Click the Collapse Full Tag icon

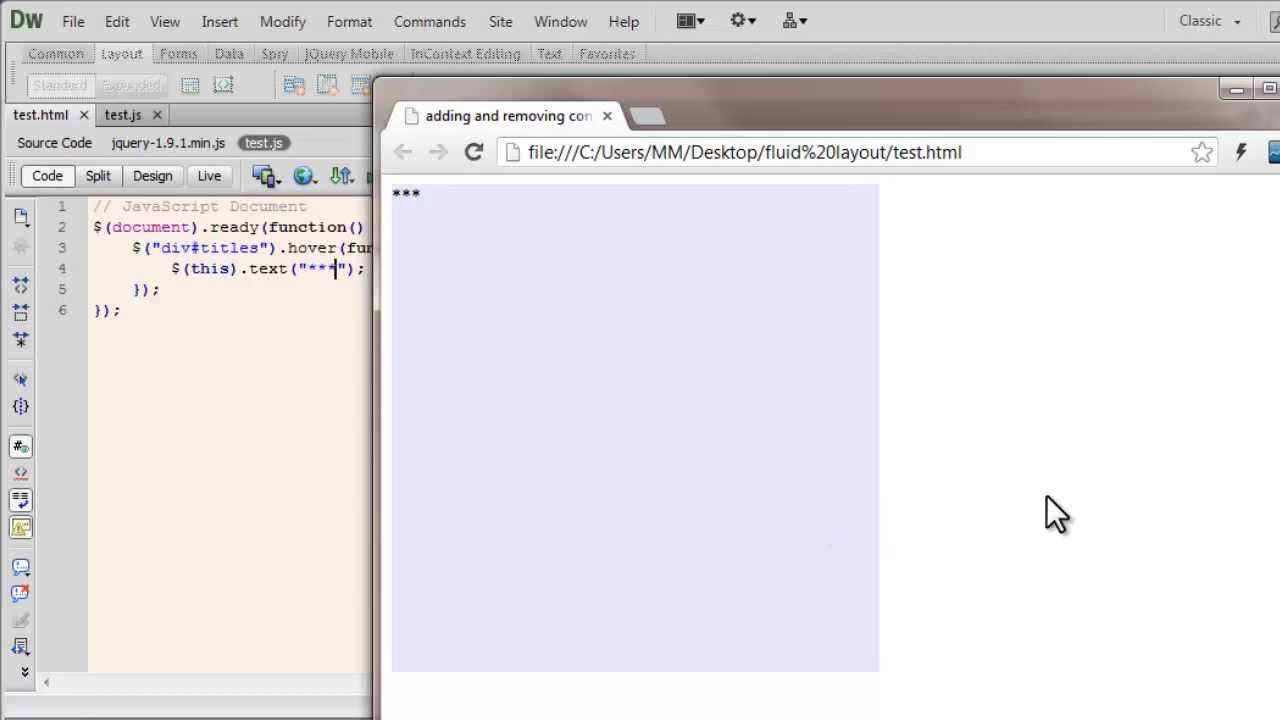(x=21, y=287)
